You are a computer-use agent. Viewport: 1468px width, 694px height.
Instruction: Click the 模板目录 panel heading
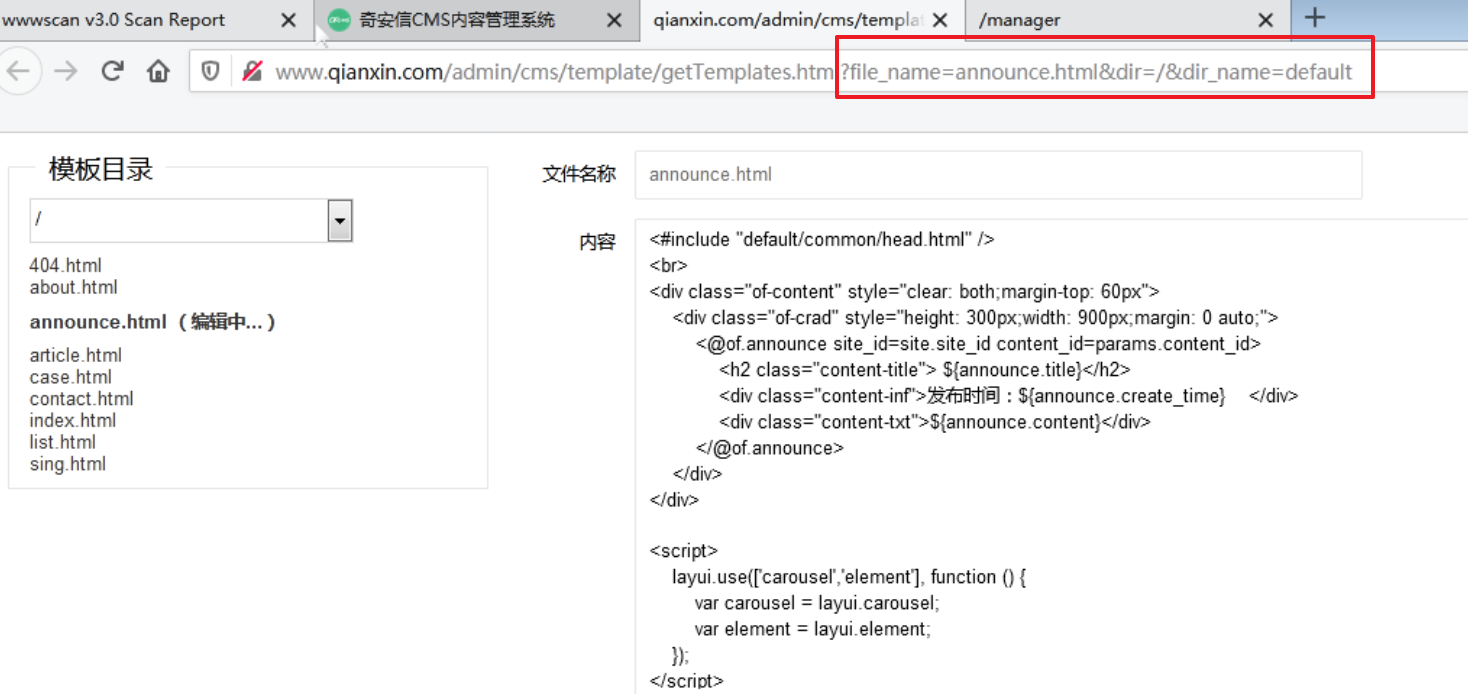tap(101, 170)
